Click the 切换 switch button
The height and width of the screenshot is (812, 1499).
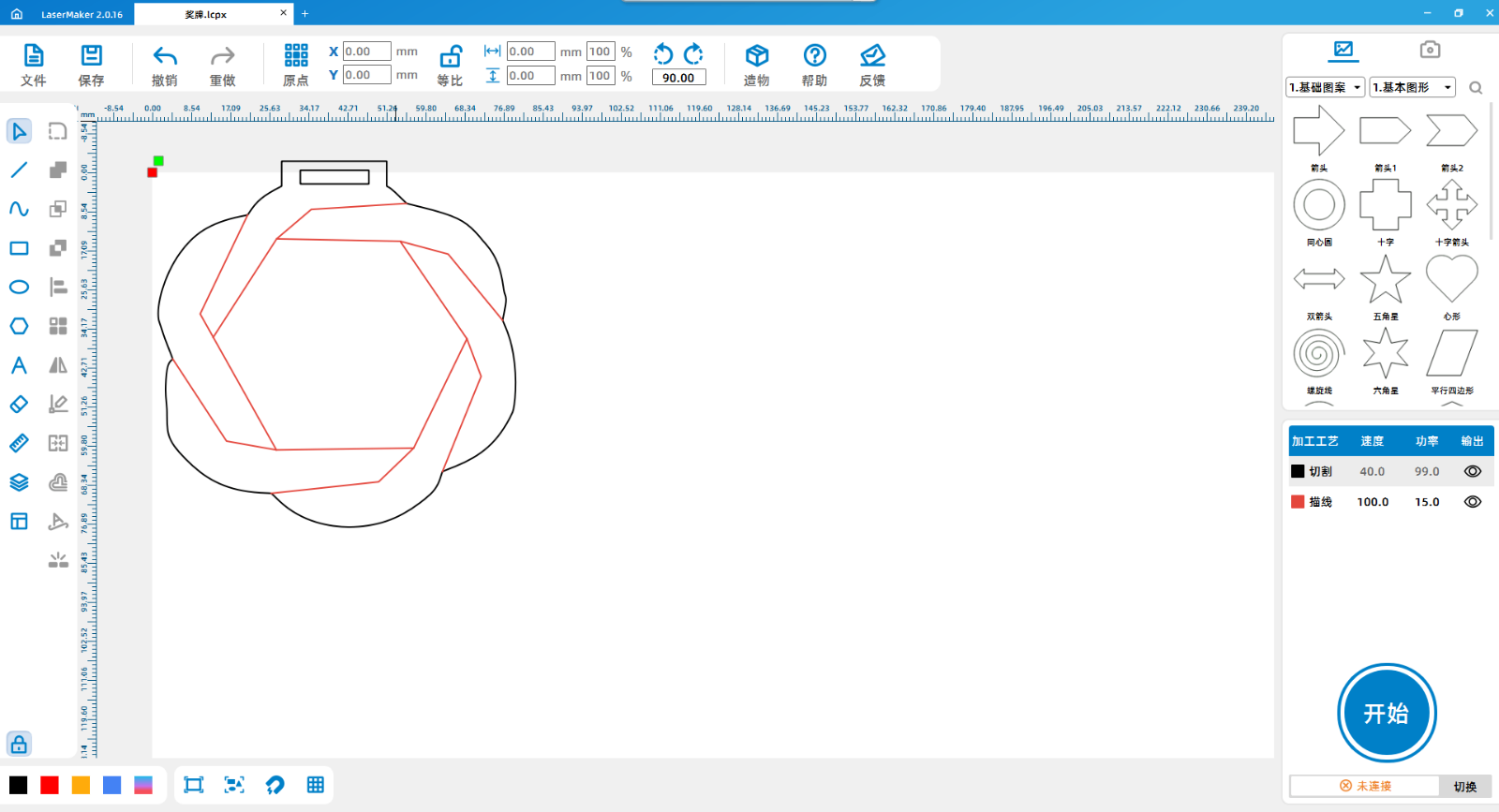[1464, 786]
